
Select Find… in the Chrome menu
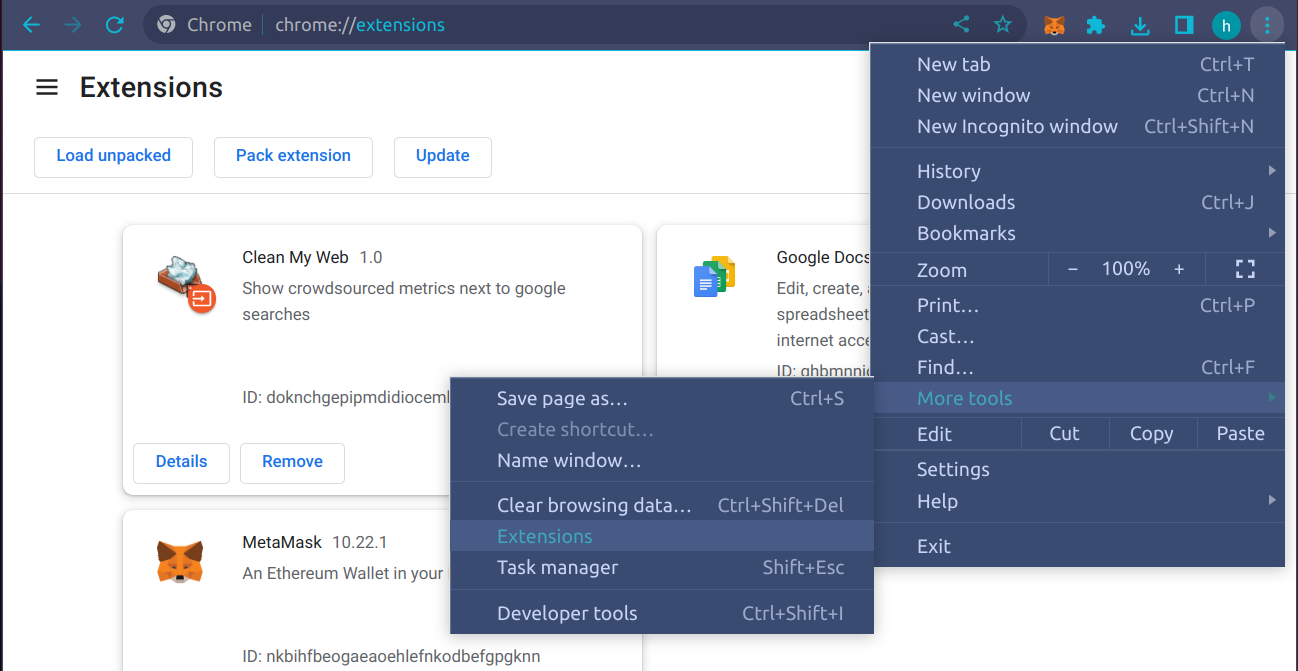[x=1077, y=367]
